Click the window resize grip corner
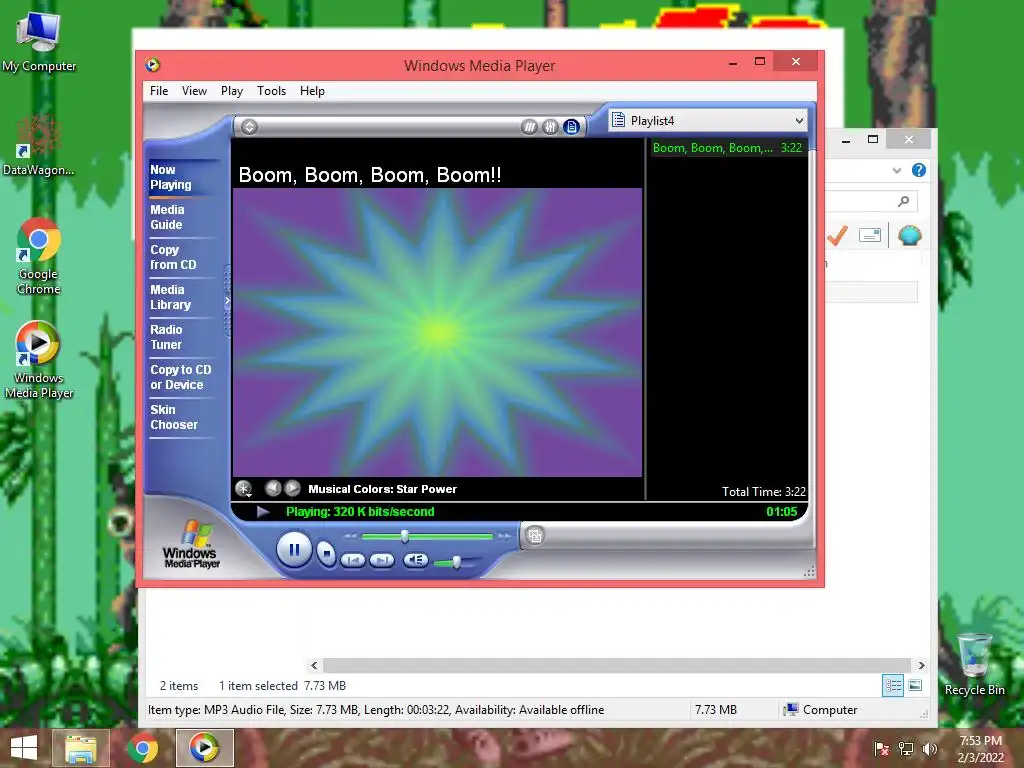Screen dimensions: 1024x768 pos(809,571)
